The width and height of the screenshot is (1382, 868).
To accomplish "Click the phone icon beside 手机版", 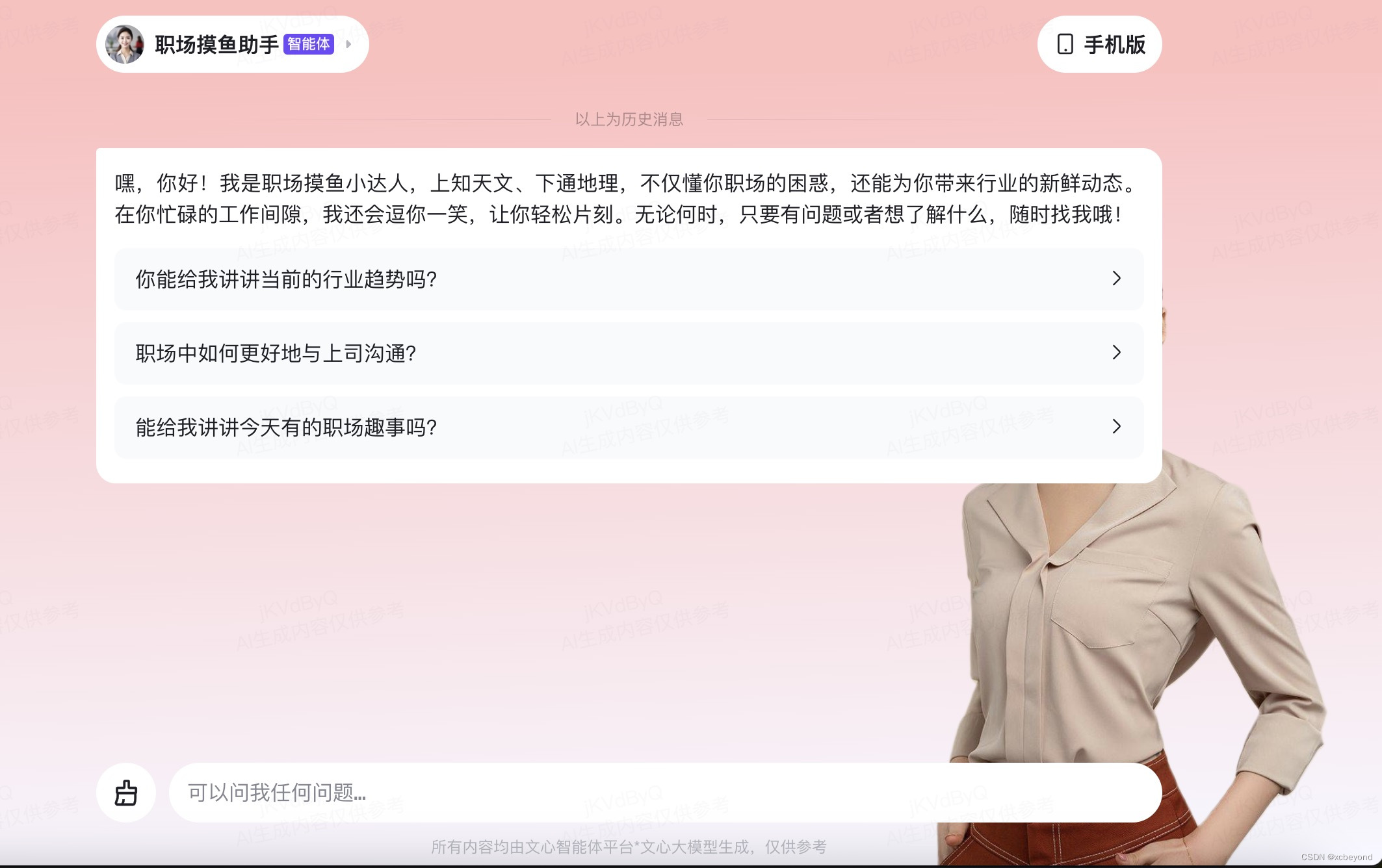I will (1065, 44).
